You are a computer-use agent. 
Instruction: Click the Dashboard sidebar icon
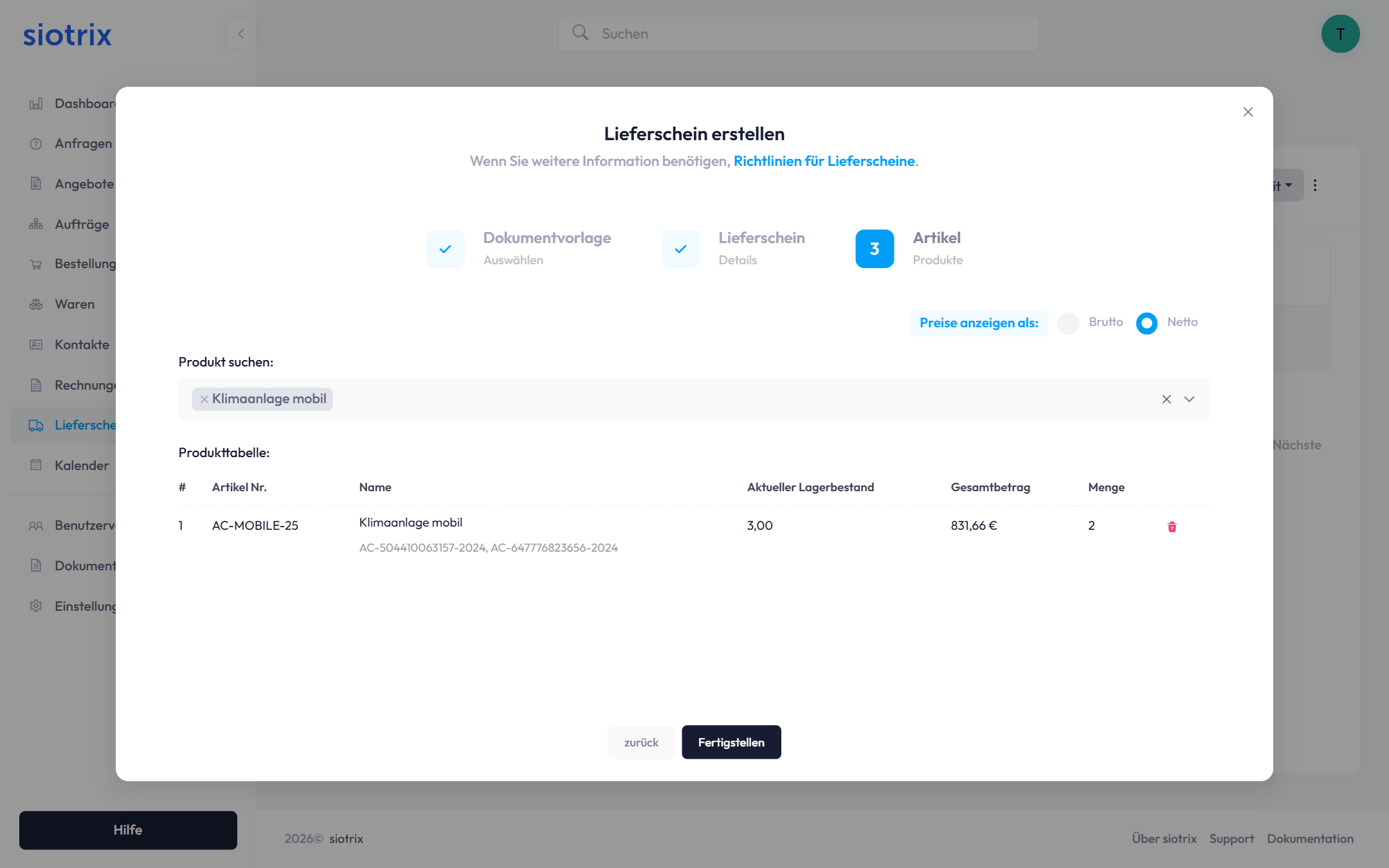pyautogui.click(x=36, y=104)
